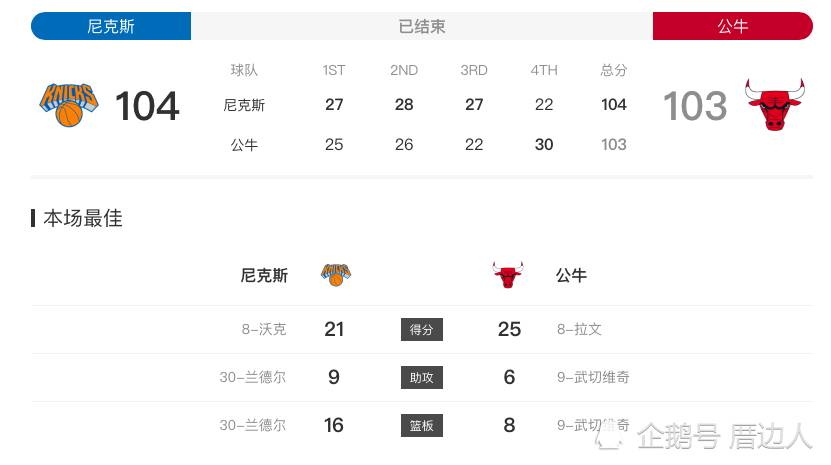This screenshot has width=831, height=465.
Task: Click the Knicks final score 104
Action: 147,106
